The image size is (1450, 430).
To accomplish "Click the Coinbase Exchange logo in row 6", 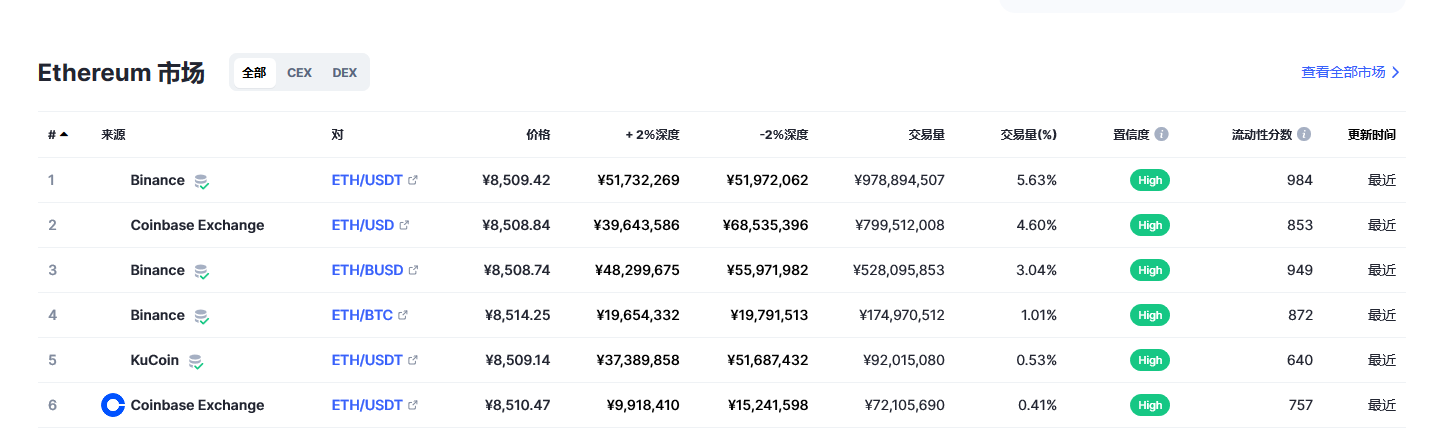I will (x=113, y=405).
